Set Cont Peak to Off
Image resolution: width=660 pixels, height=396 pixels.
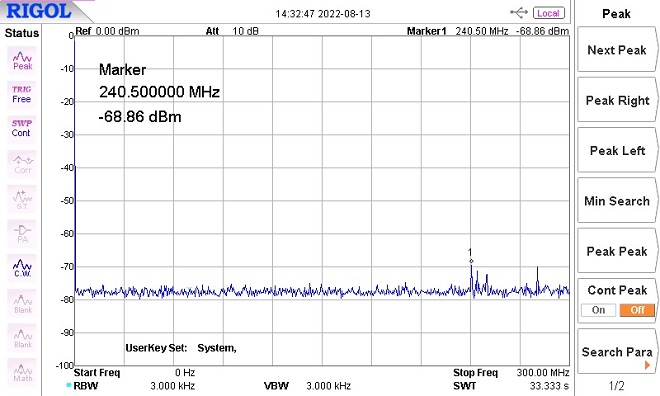[637, 310]
